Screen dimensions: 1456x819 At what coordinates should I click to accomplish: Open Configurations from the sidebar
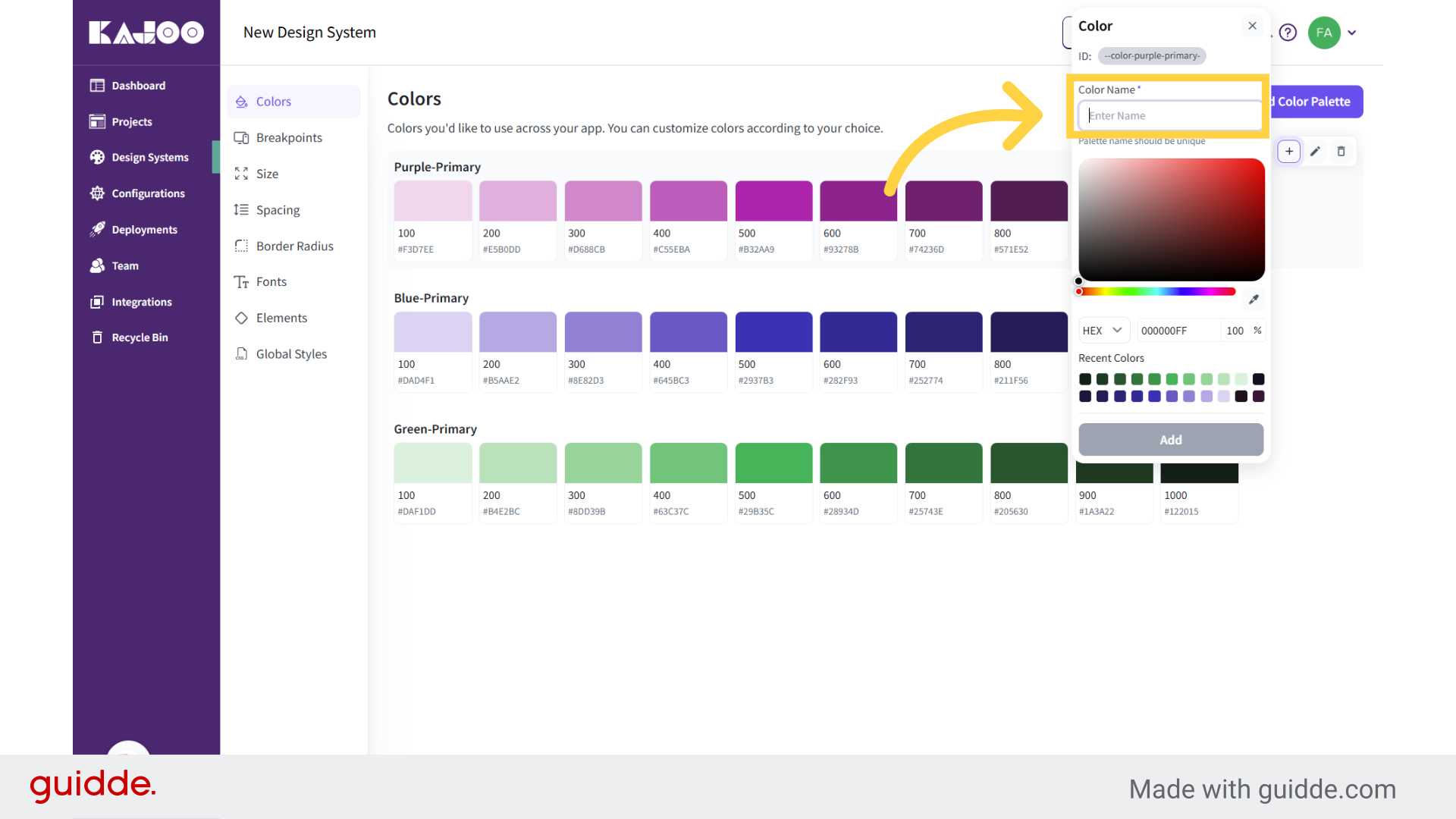137,193
